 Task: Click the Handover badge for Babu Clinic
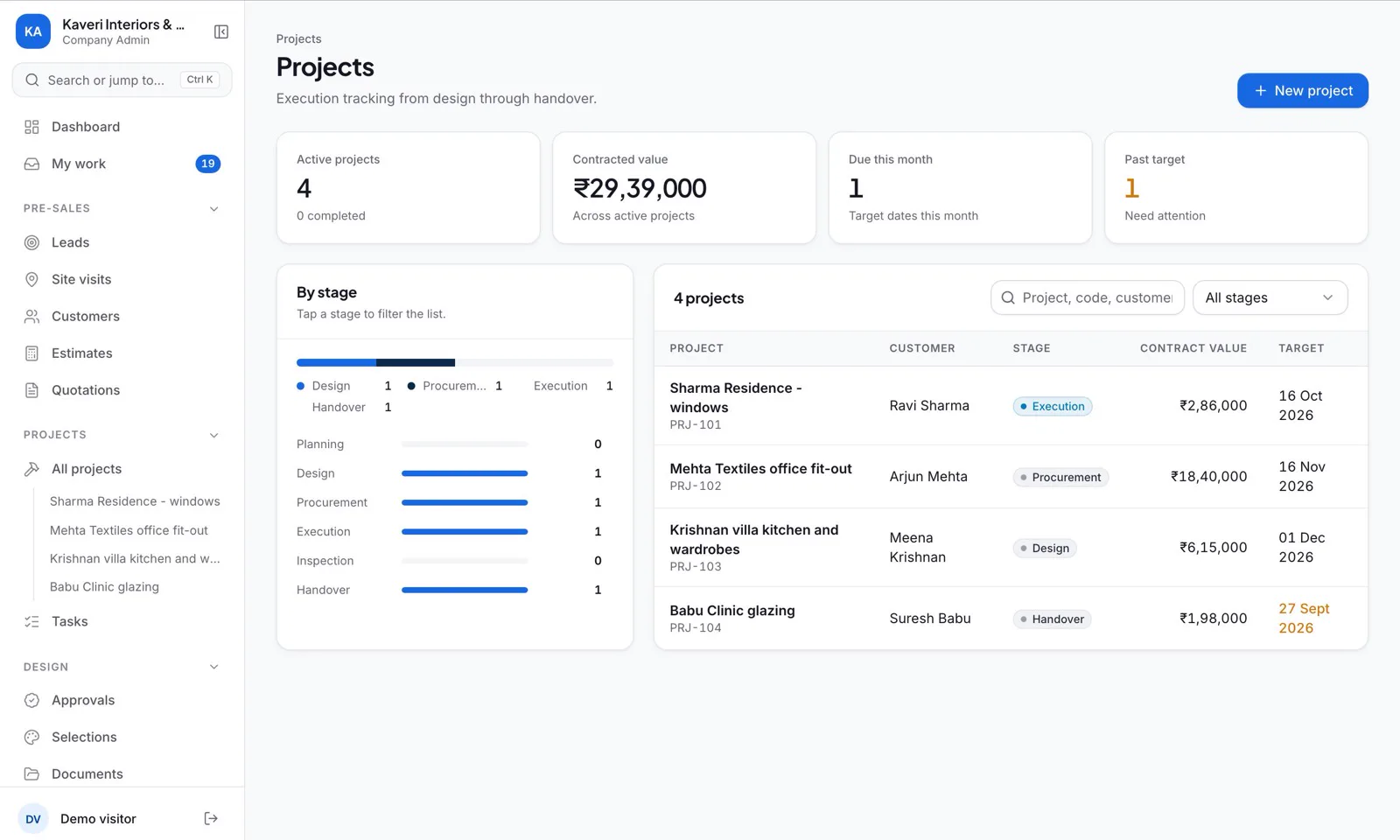1052,619
